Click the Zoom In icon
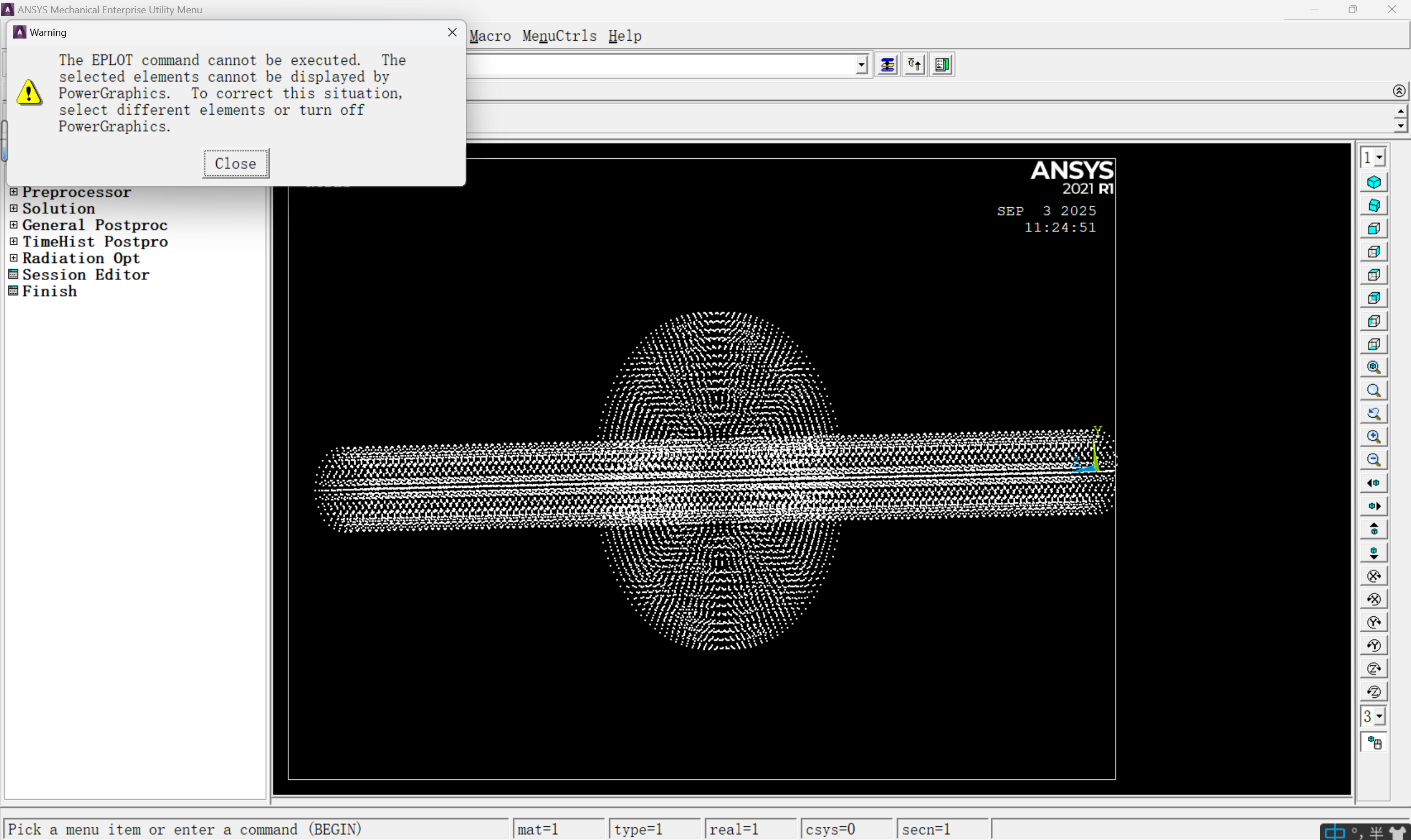The width and height of the screenshot is (1411, 840). coord(1374,437)
